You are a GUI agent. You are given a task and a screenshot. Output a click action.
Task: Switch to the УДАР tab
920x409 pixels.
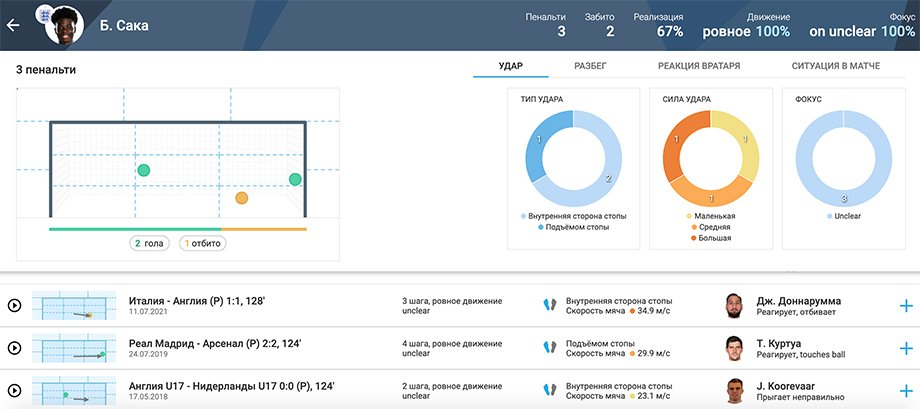pyautogui.click(x=510, y=66)
